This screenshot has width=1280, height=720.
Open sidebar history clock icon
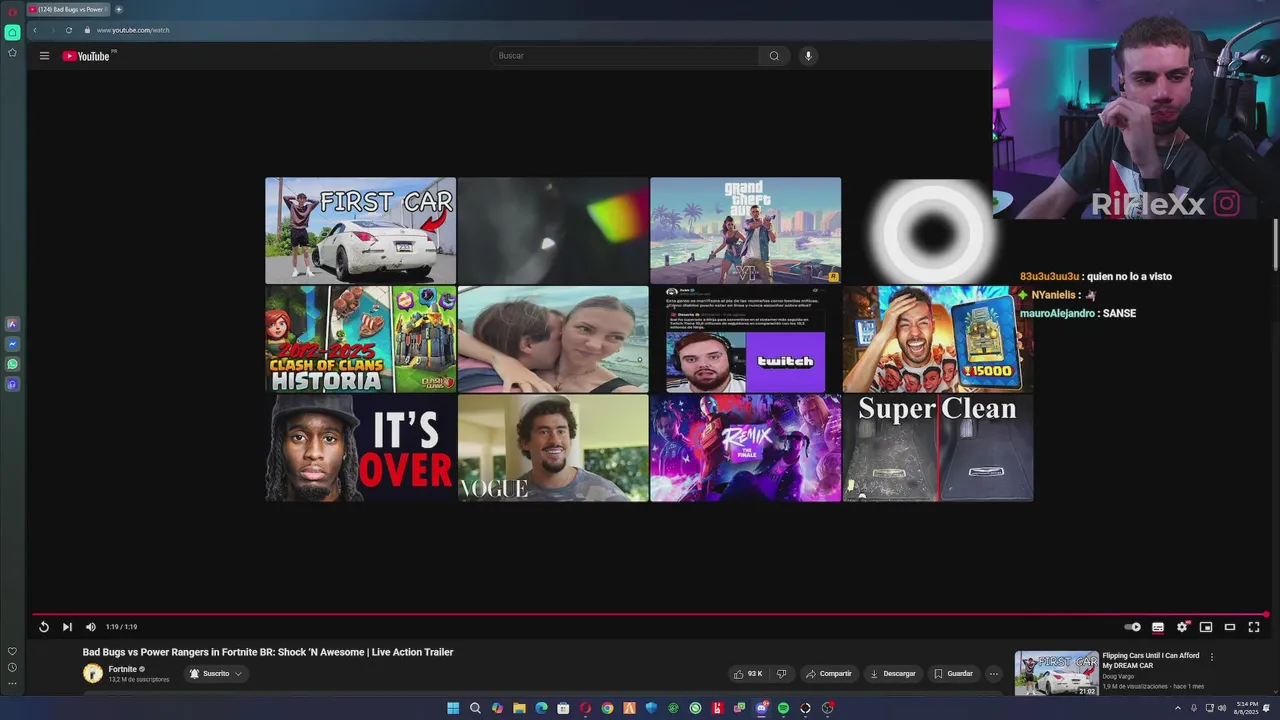12,667
